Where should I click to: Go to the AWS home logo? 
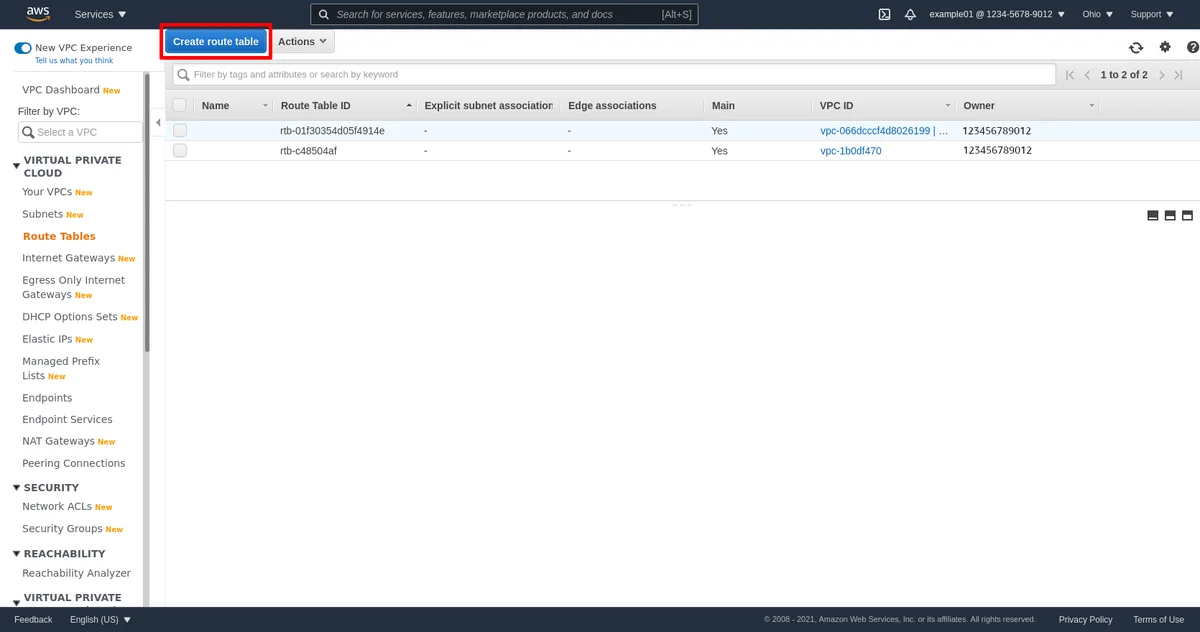click(x=38, y=14)
